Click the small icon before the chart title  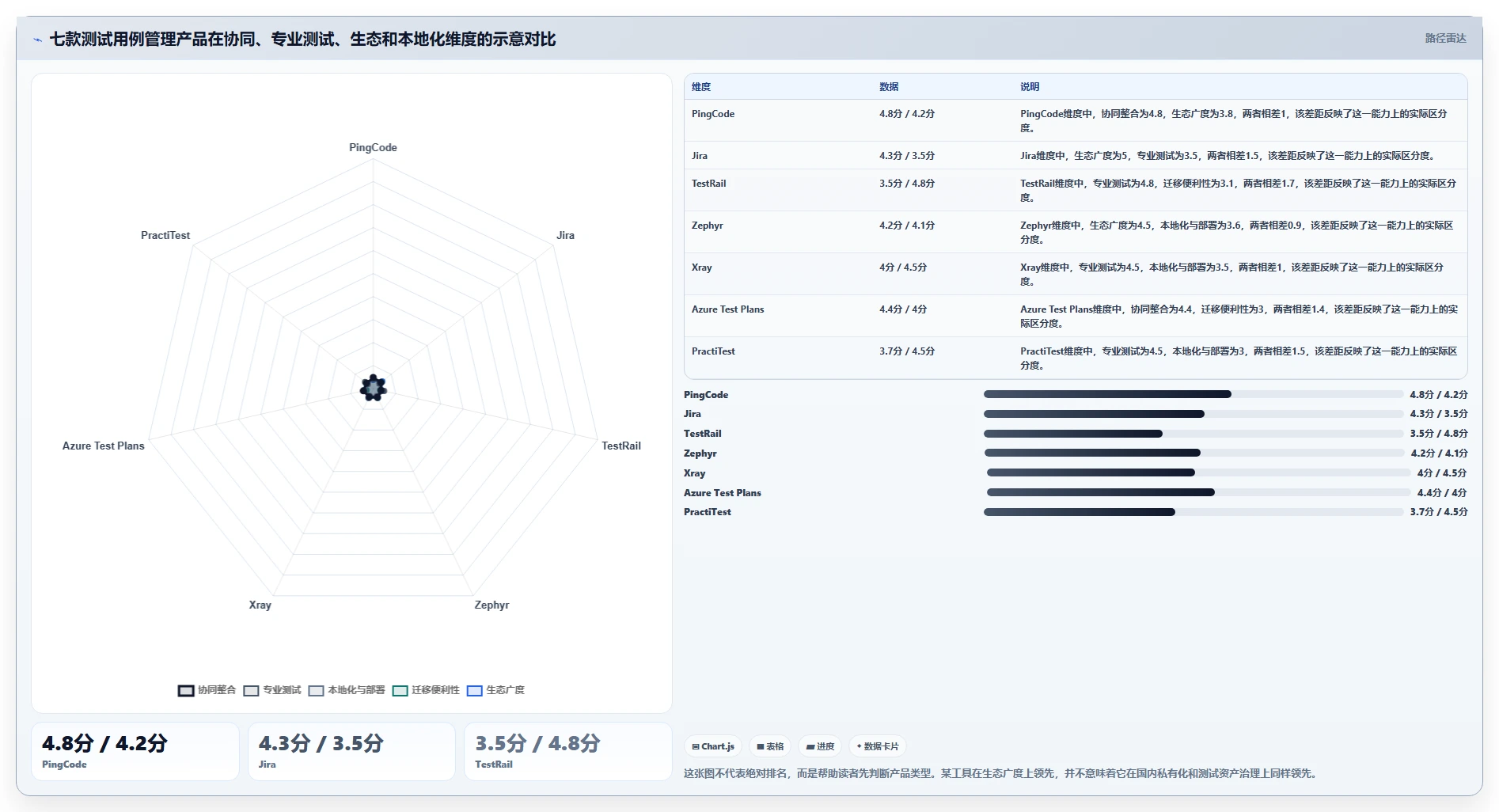[37, 40]
